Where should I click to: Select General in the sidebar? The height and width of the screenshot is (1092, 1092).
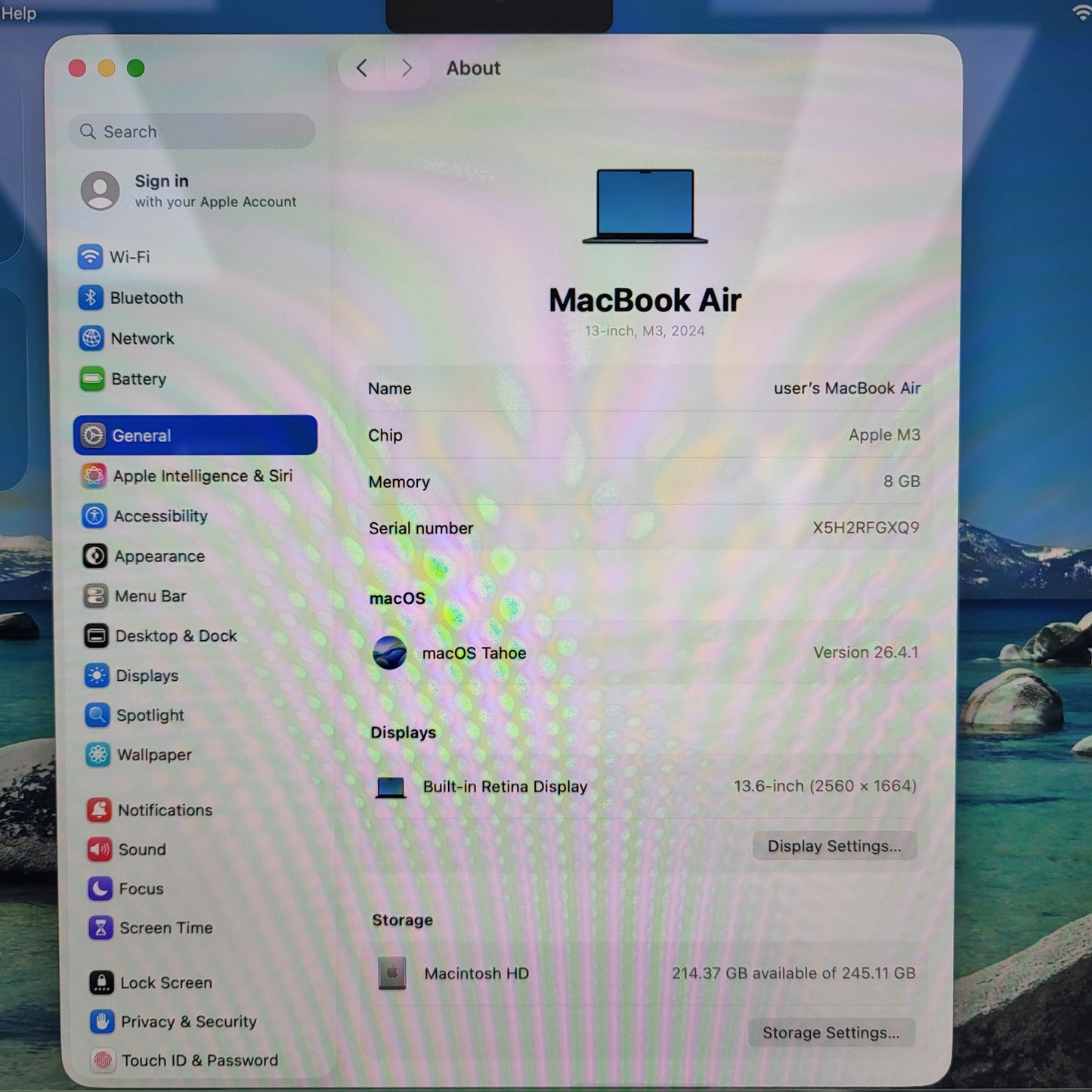click(x=142, y=436)
